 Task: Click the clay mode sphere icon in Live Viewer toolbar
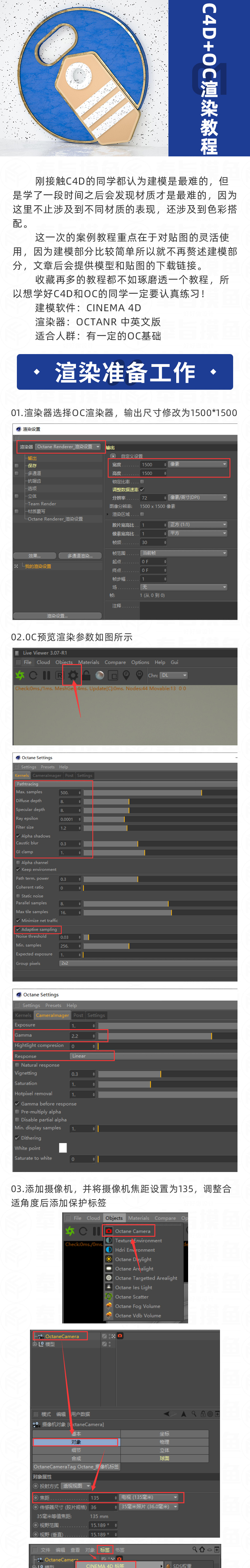coord(100,675)
